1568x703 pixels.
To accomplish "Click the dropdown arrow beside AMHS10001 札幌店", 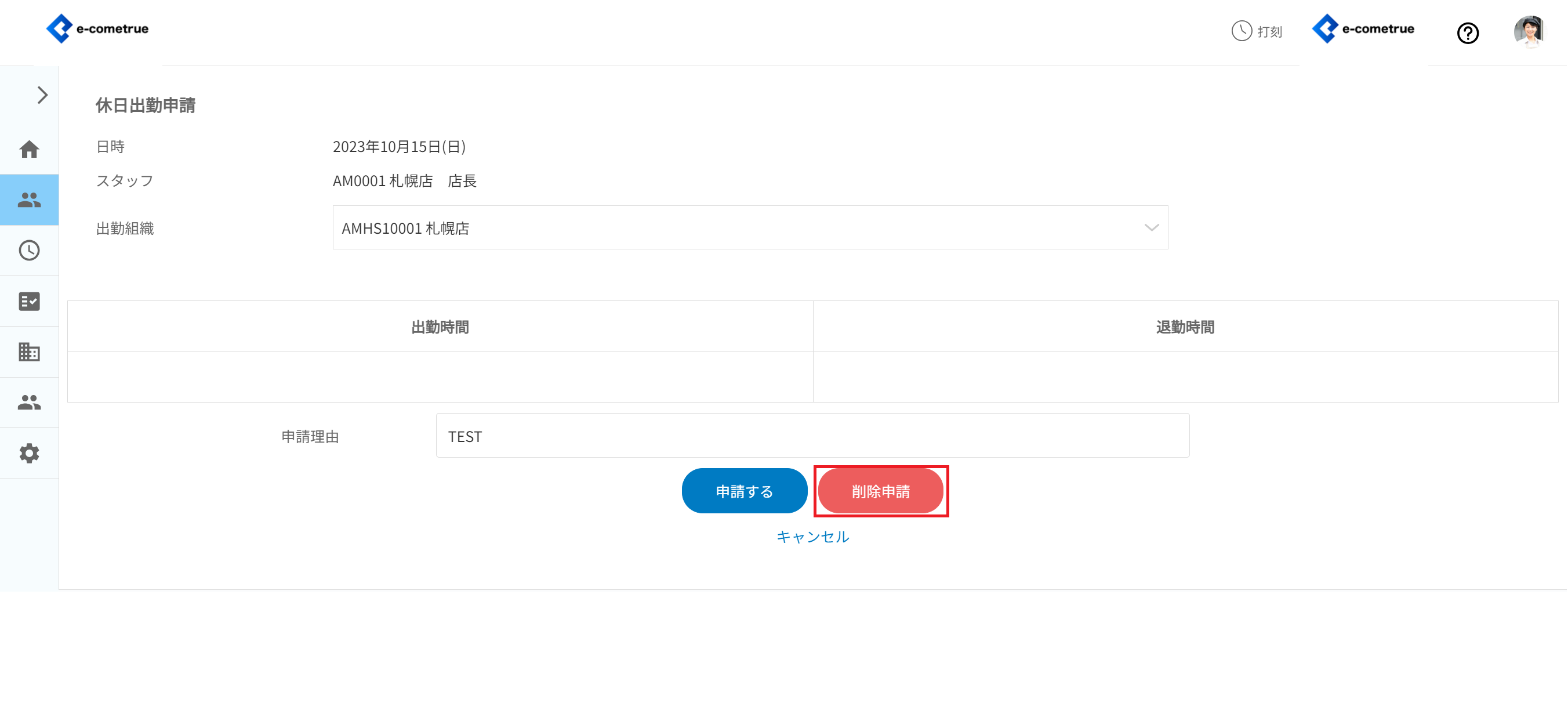I will pos(1151,227).
